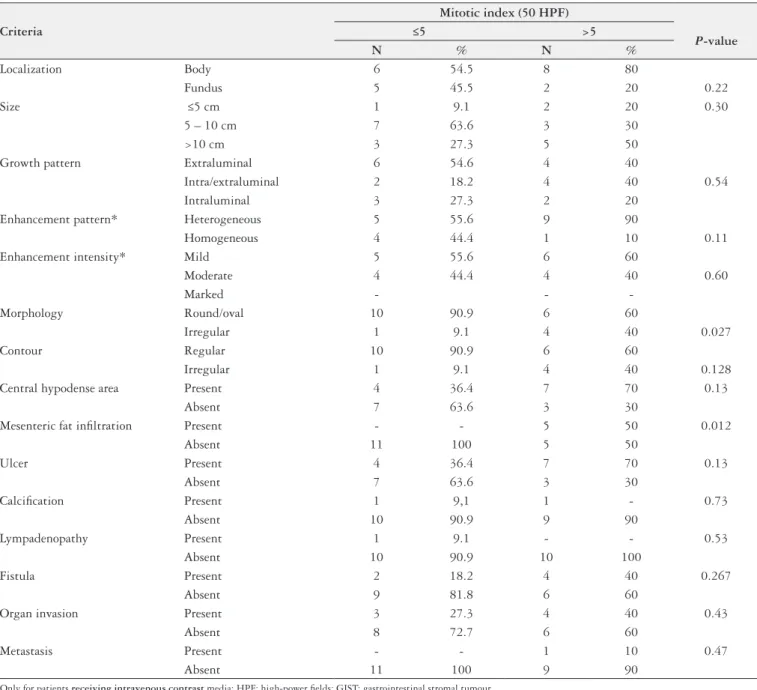The image size is (757, 690).
Task: Select the Criteria column header
Action: point(21,31)
